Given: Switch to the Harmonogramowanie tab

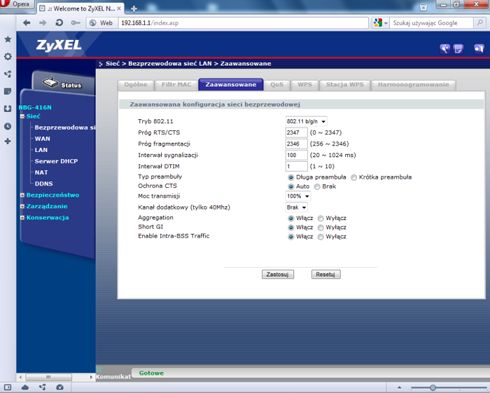Looking at the screenshot, I should (x=413, y=85).
